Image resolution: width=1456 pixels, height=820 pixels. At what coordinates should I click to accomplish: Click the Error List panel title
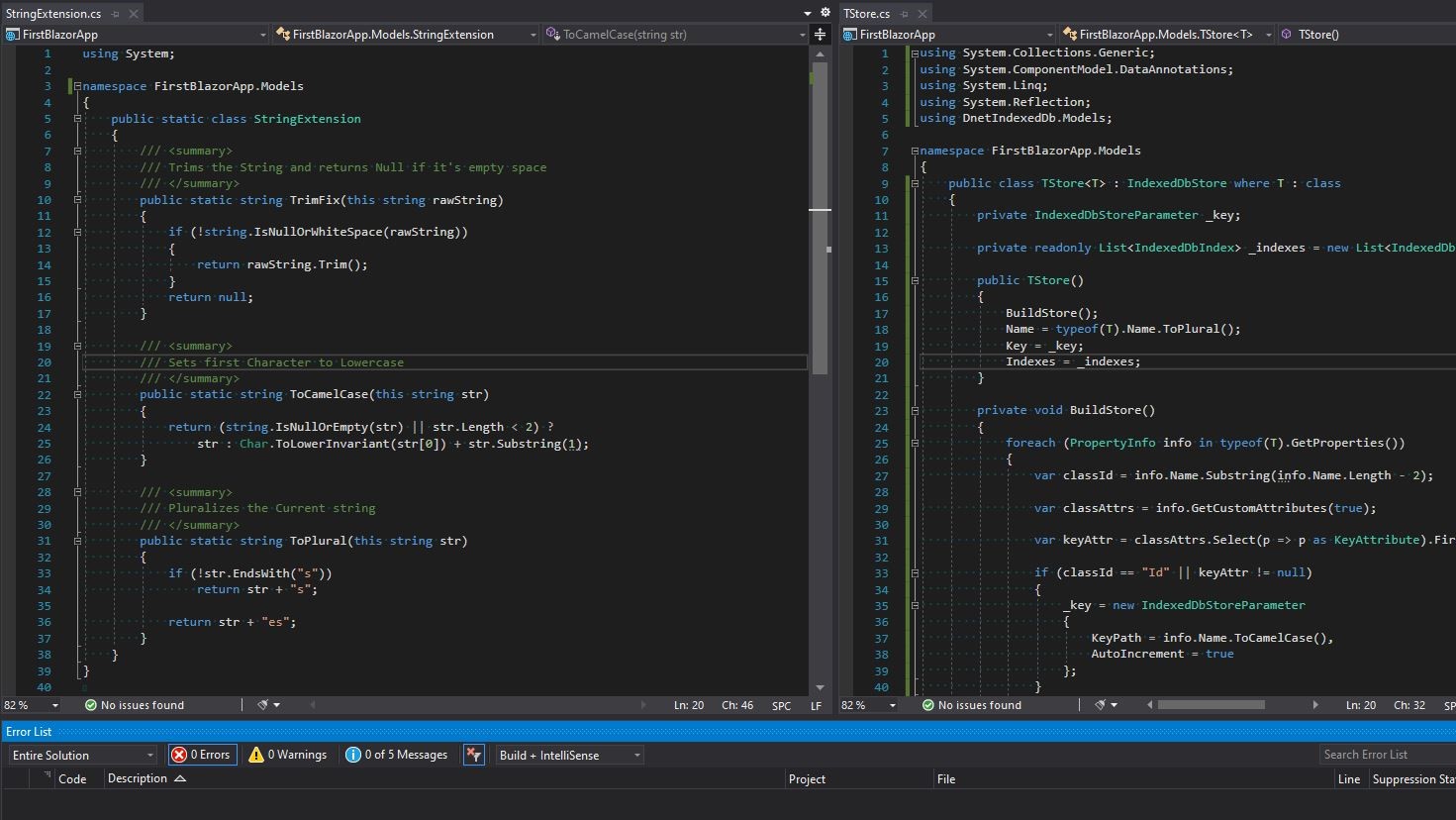point(29,732)
